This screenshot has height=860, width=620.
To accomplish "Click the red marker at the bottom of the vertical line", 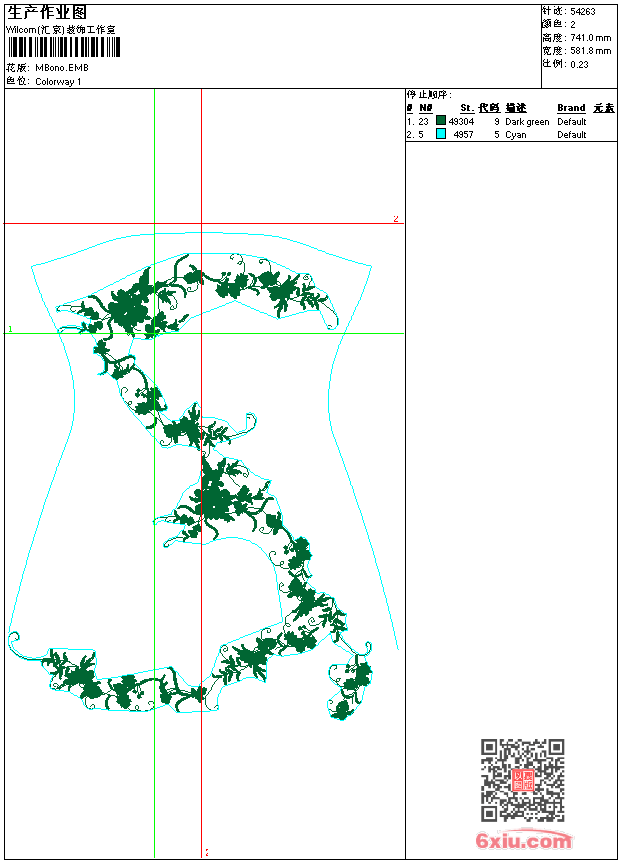I will [207, 853].
